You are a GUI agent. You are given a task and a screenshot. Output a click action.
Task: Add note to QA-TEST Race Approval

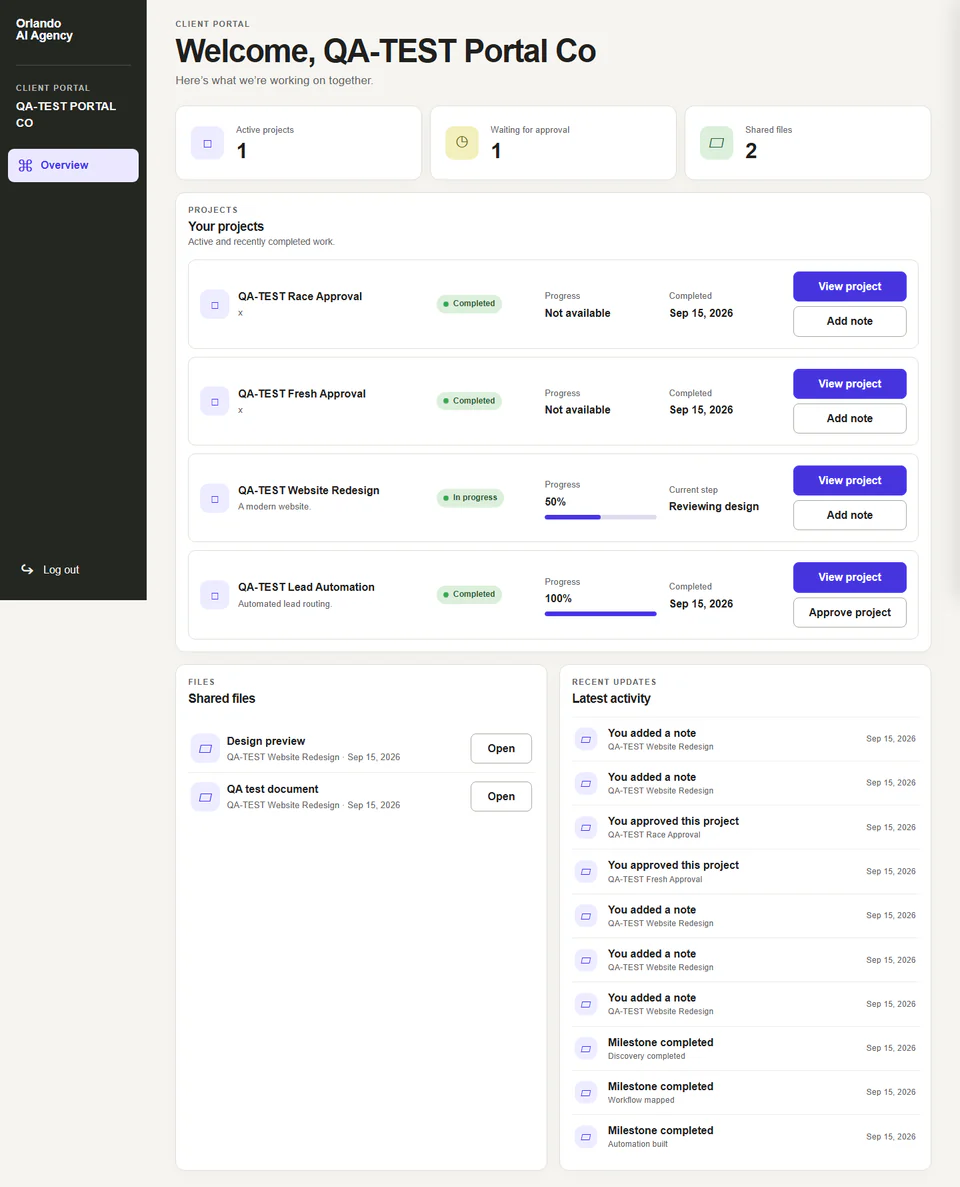(x=849, y=321)
